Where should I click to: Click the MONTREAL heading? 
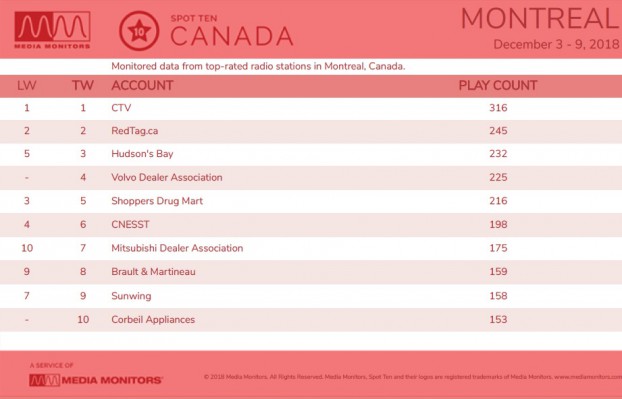[540, 19]
